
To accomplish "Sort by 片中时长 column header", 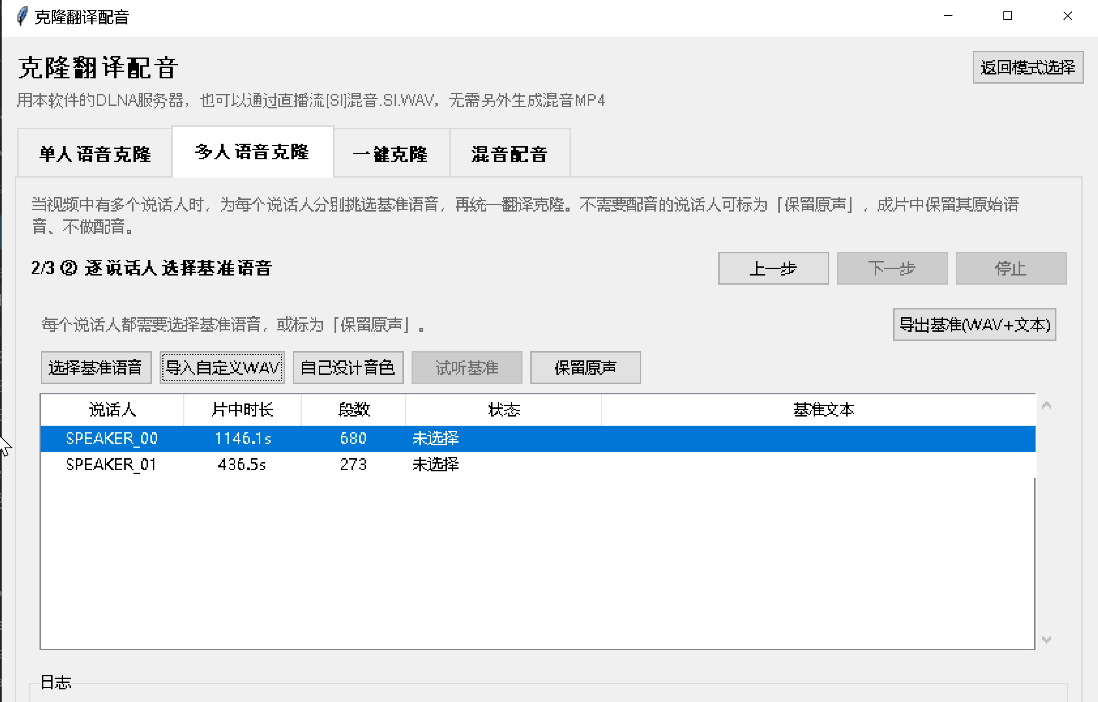I will click(242, 410).
